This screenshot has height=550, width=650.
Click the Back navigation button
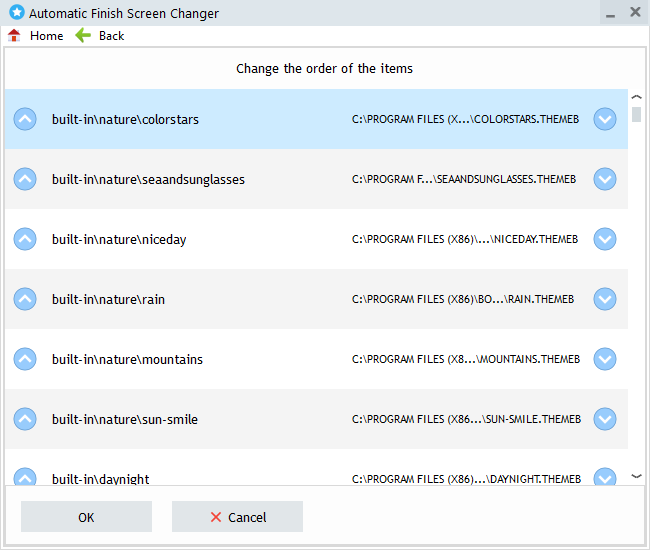[100, 36]
